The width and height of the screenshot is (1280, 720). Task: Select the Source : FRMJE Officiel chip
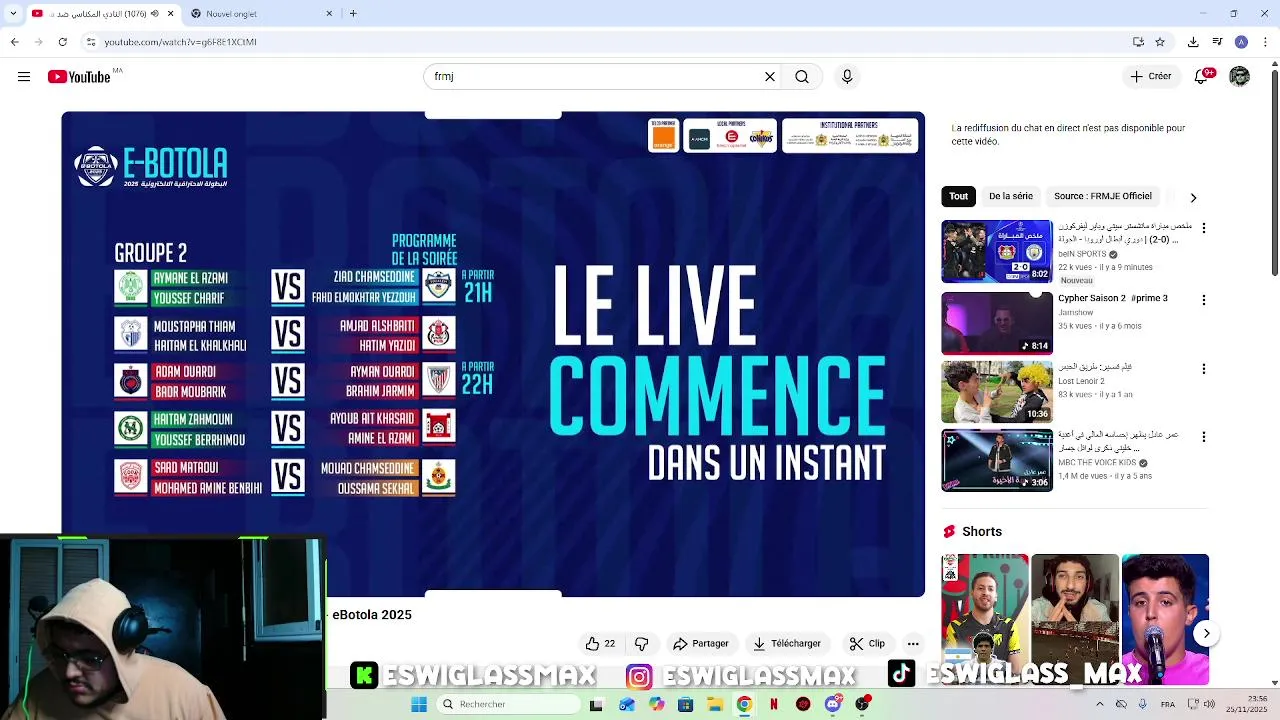point(1103,197)
